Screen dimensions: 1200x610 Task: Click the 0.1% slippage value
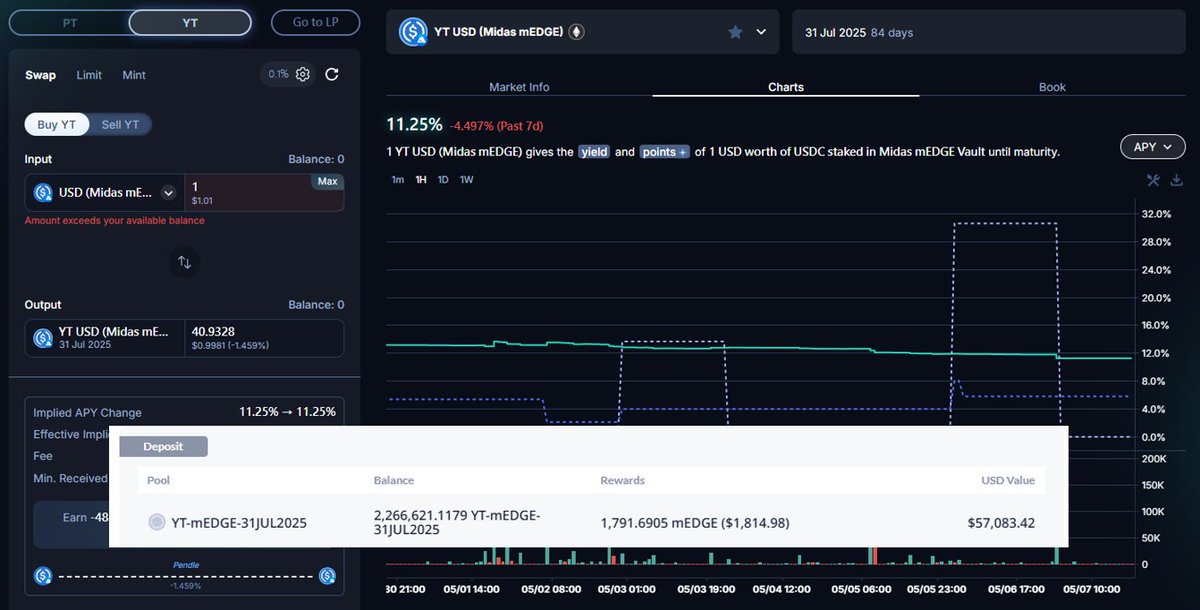278,74
